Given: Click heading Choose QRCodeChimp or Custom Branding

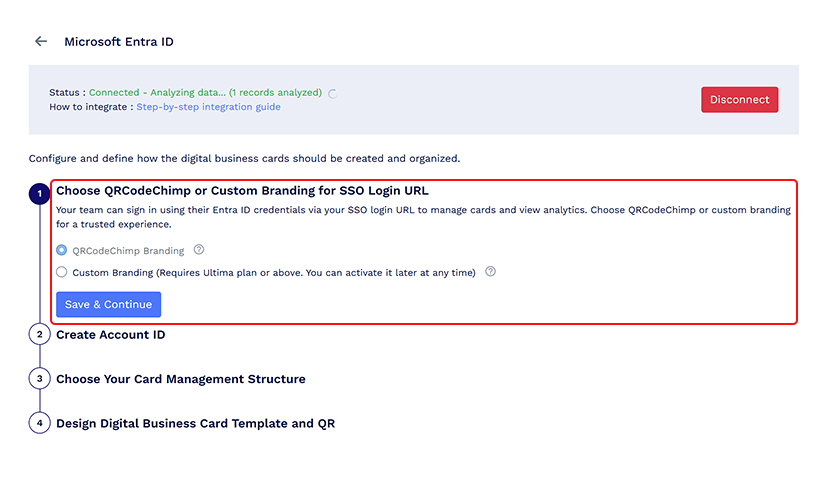Looking at the screenshot, I should click(x=242, y=191).
